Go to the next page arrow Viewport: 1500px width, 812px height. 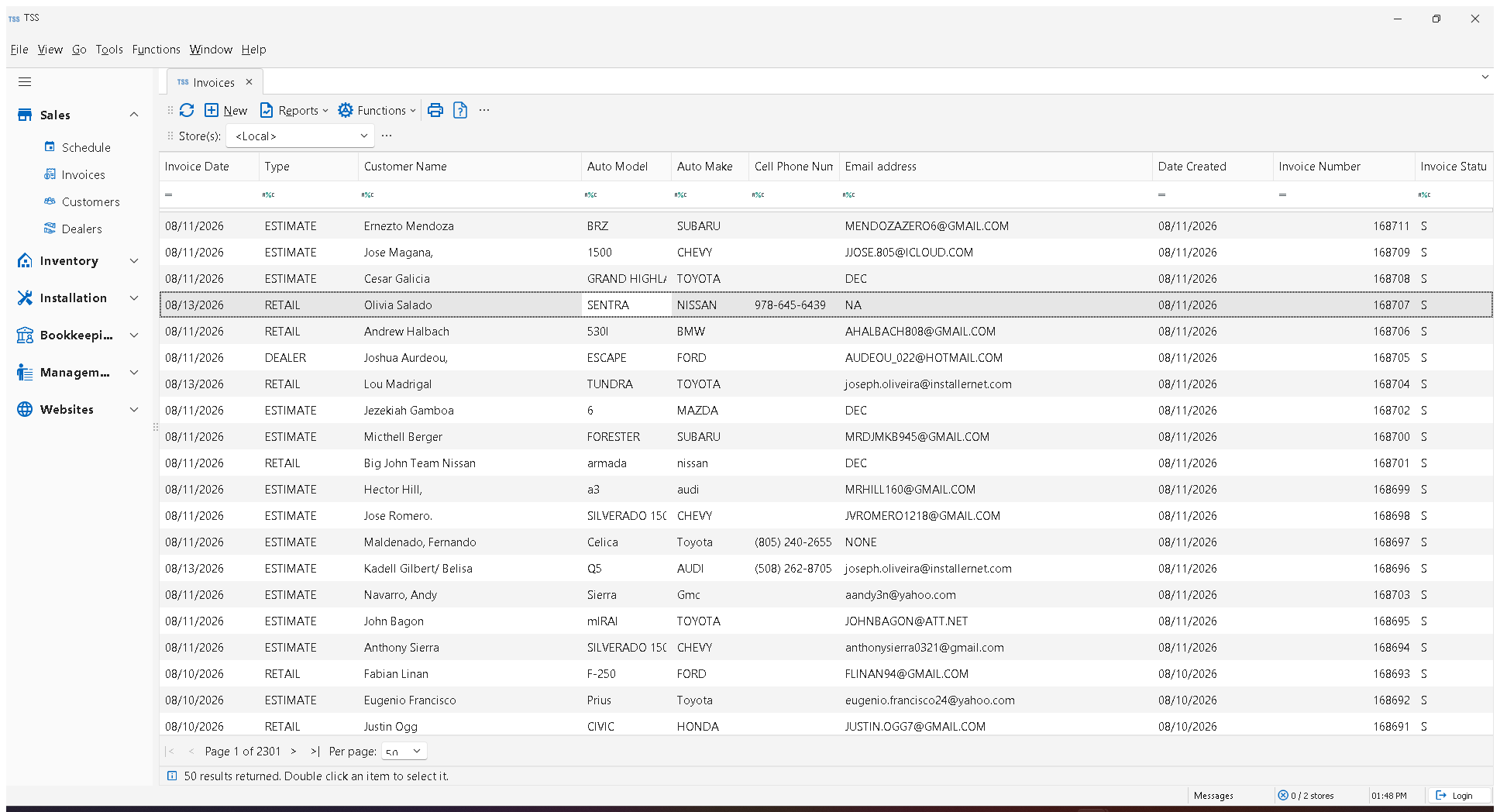(294, 751)
